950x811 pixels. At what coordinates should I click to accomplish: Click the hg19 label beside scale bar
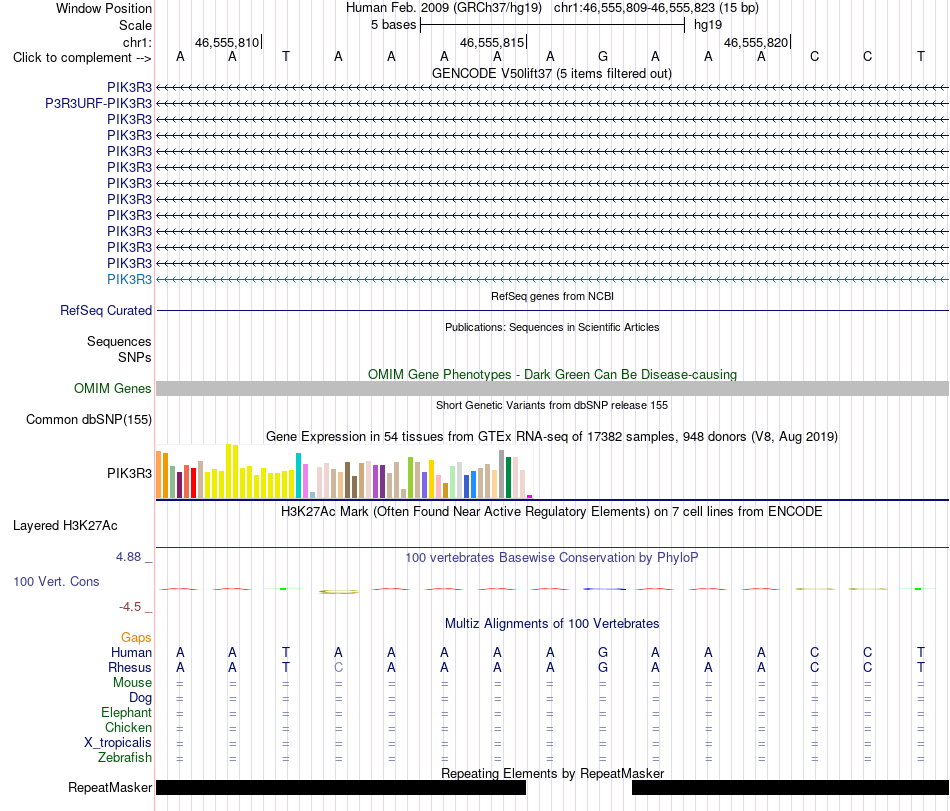point(708,25)
